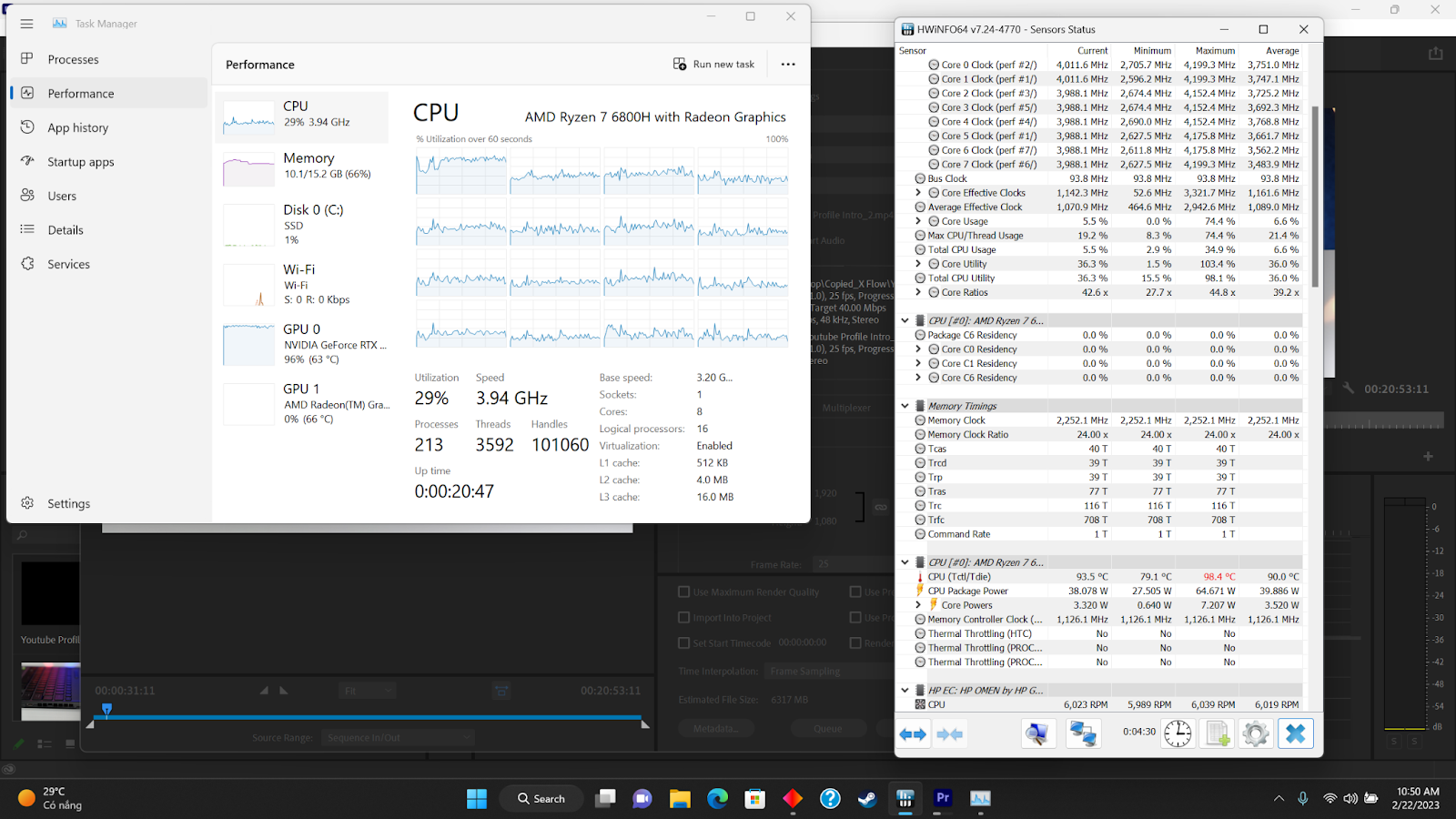Open App history page
Viewport: 1456px width, 819px height.
coord(107,127)
